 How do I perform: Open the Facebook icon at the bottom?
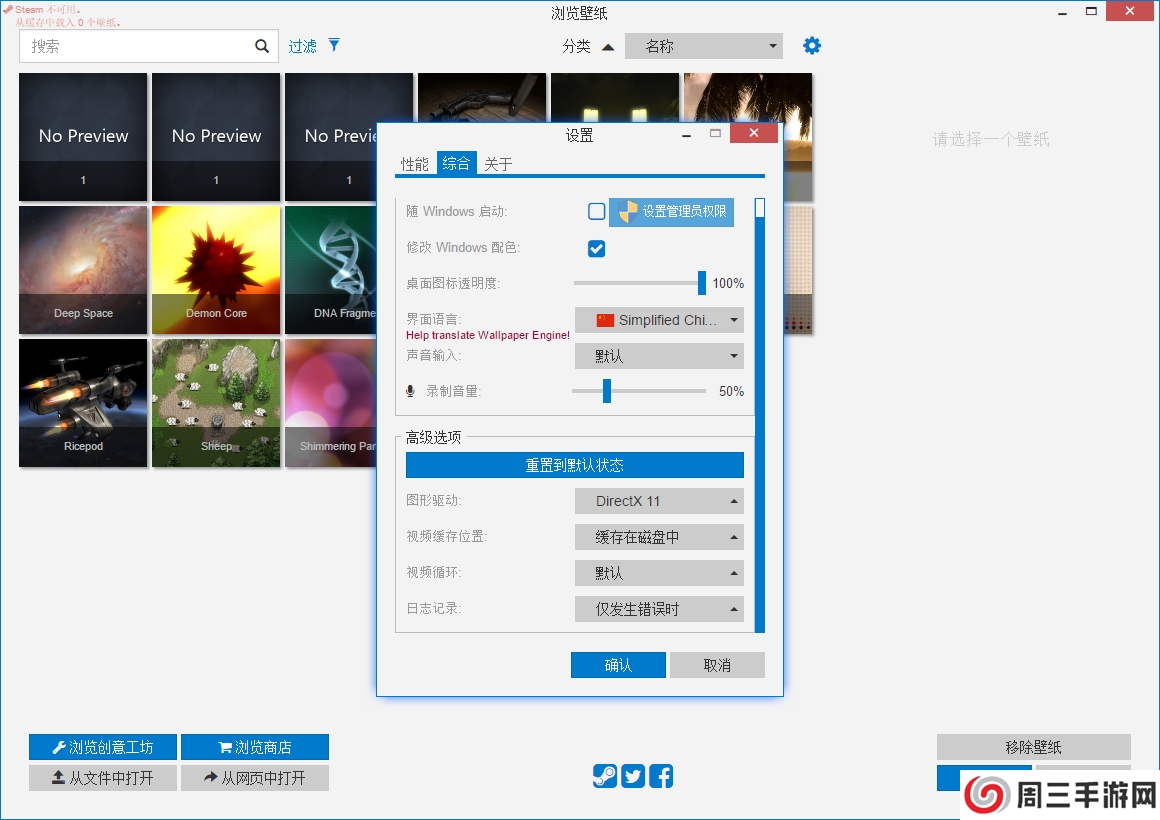[x=660, y=776]
